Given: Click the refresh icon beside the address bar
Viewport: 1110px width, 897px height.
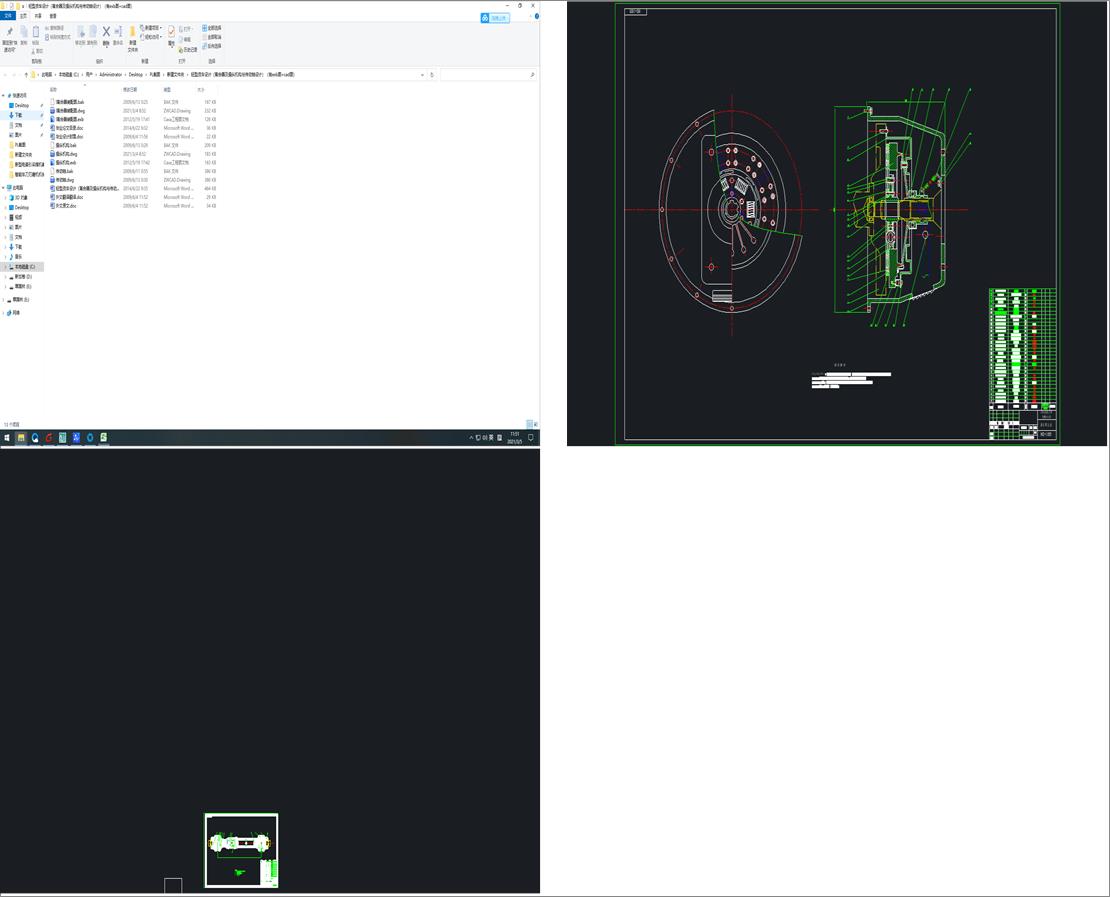Looking at the screenshot, I should point(432,74).
